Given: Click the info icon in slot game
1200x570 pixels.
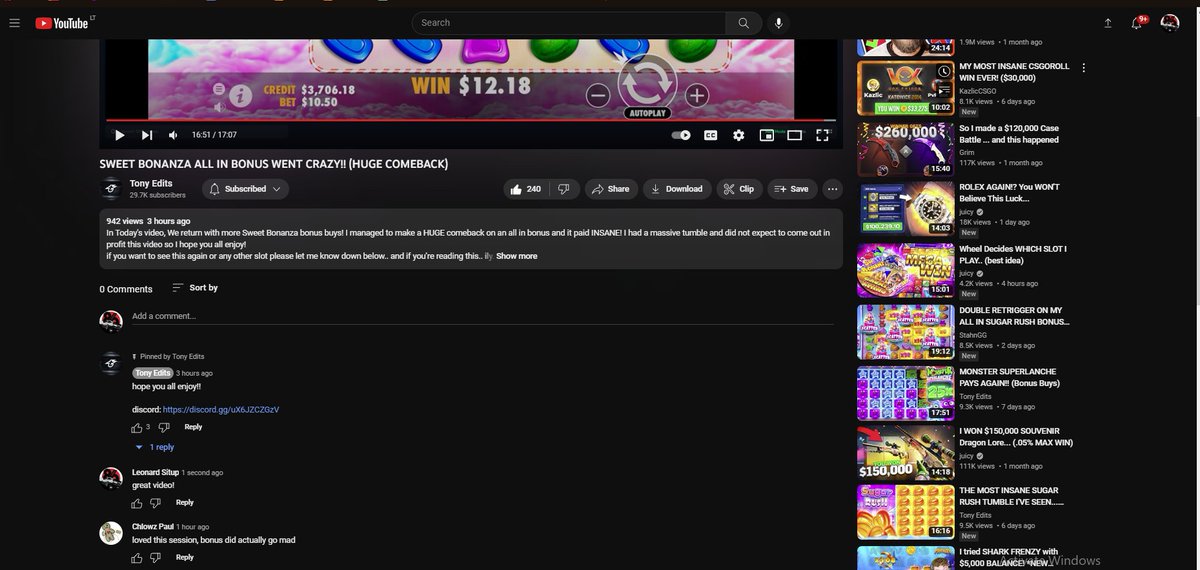Looking at the screenshot, I should (240, 96).
